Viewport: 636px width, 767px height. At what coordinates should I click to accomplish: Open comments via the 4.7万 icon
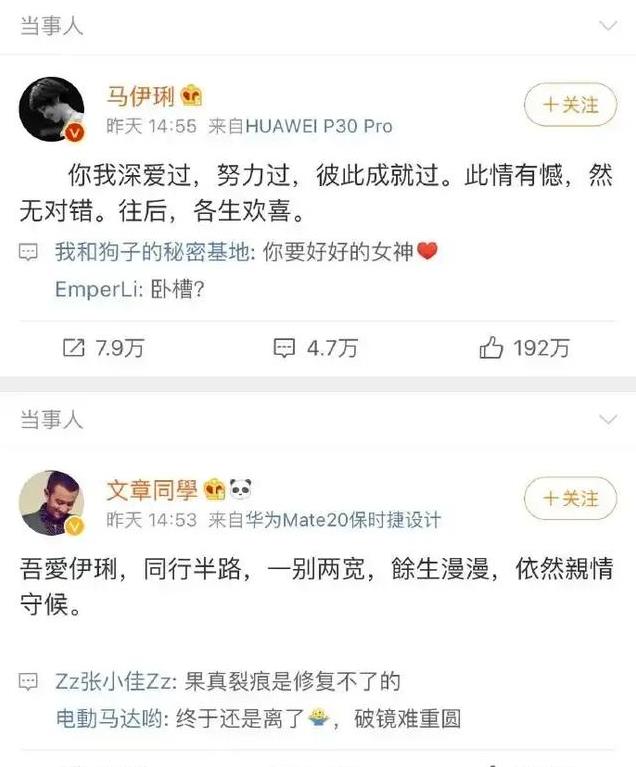pyautogui.click(x=284, y=348)
